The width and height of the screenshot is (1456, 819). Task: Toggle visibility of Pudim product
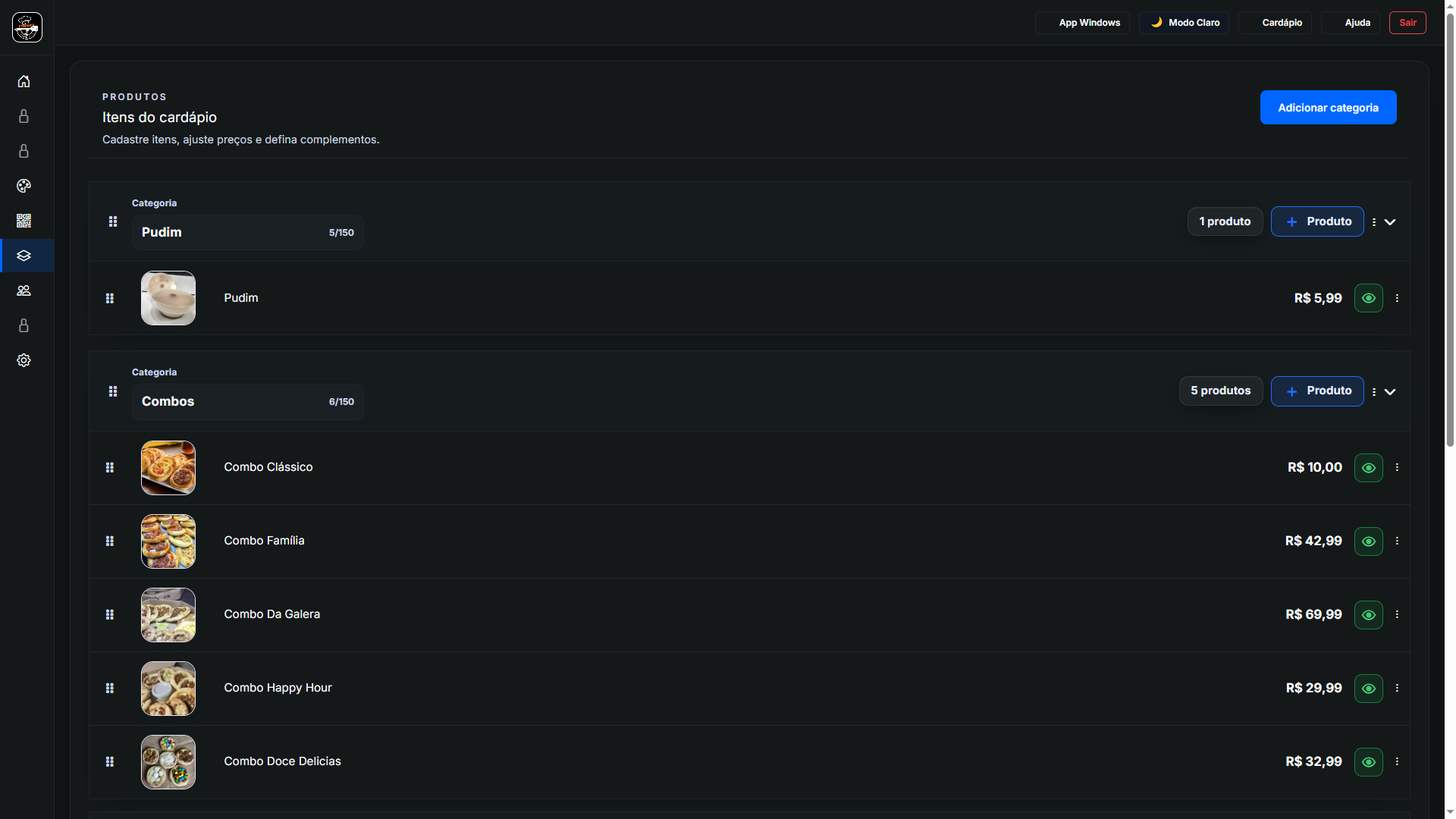(x=1368, y=298)
